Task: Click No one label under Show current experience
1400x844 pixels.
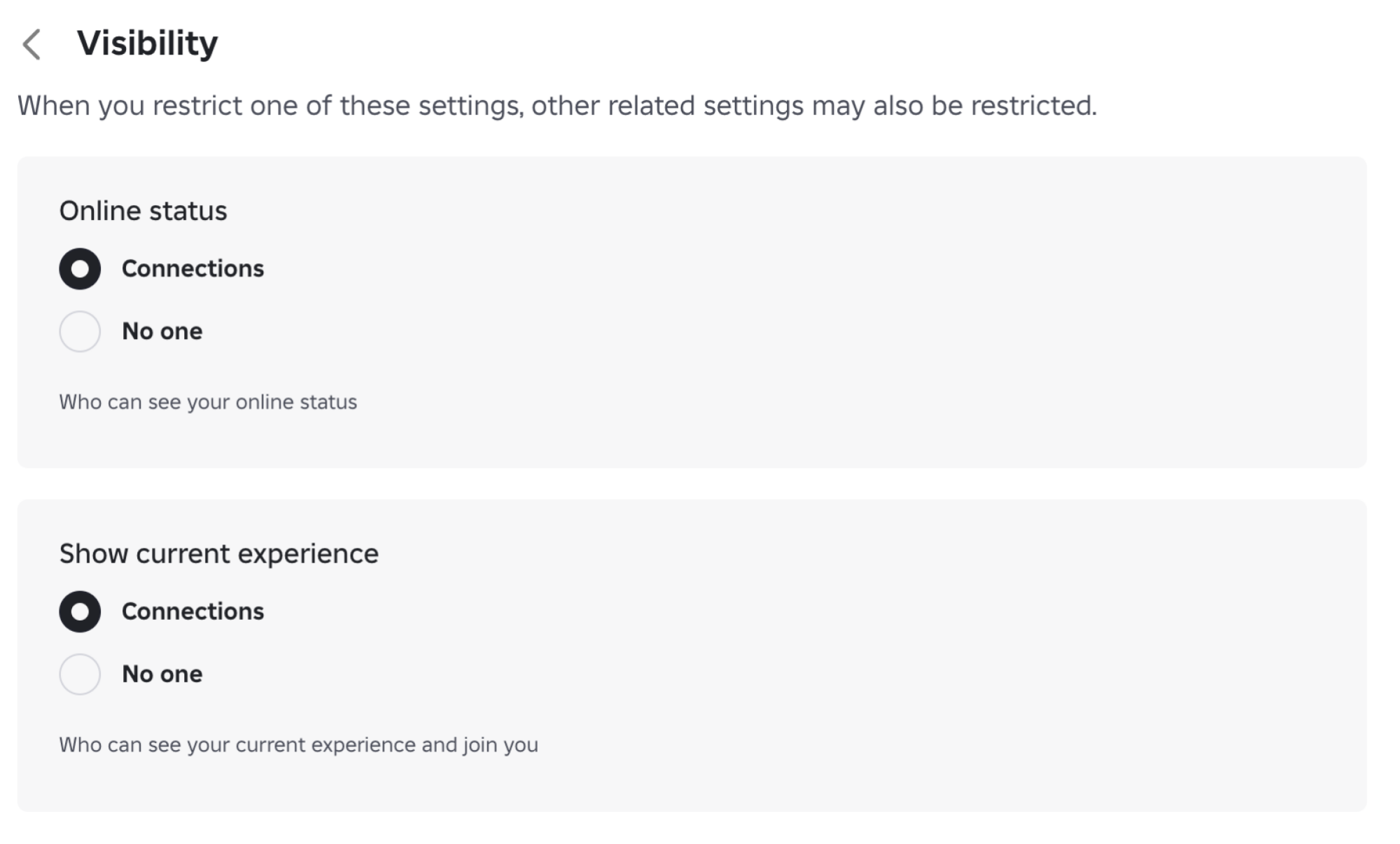Action: coord(162,674)
